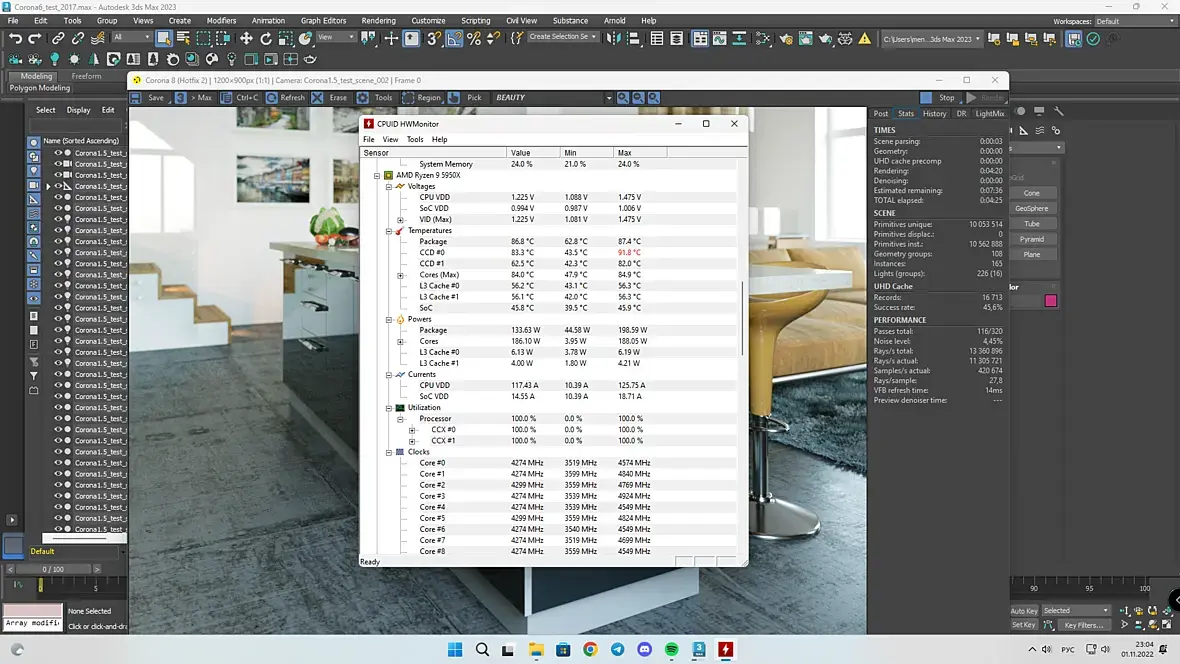Open the Arnold menu

pyautogui.click(x=614, y=21)
